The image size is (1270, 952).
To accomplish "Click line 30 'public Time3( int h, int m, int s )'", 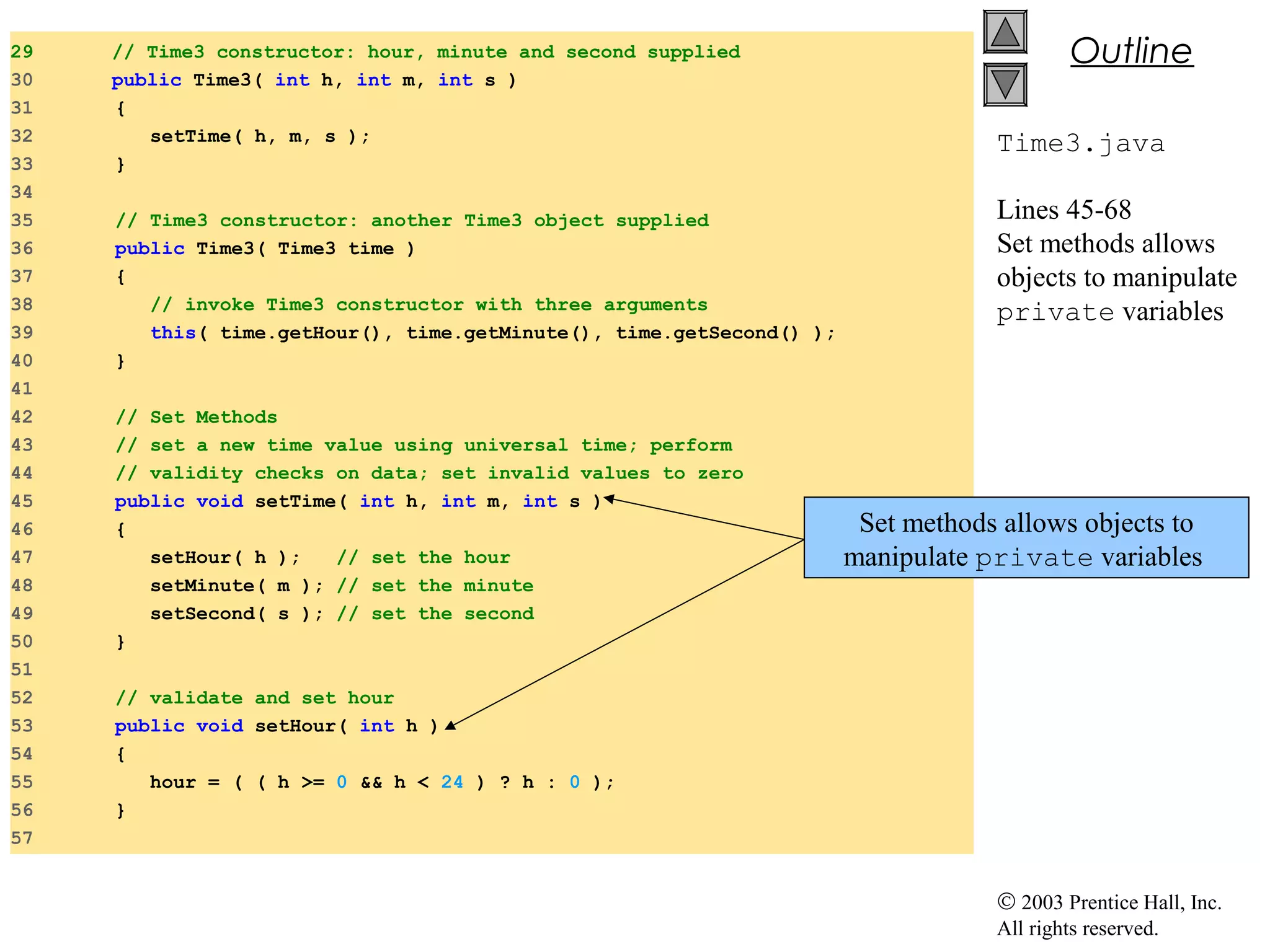I will [x=314, y=80].
